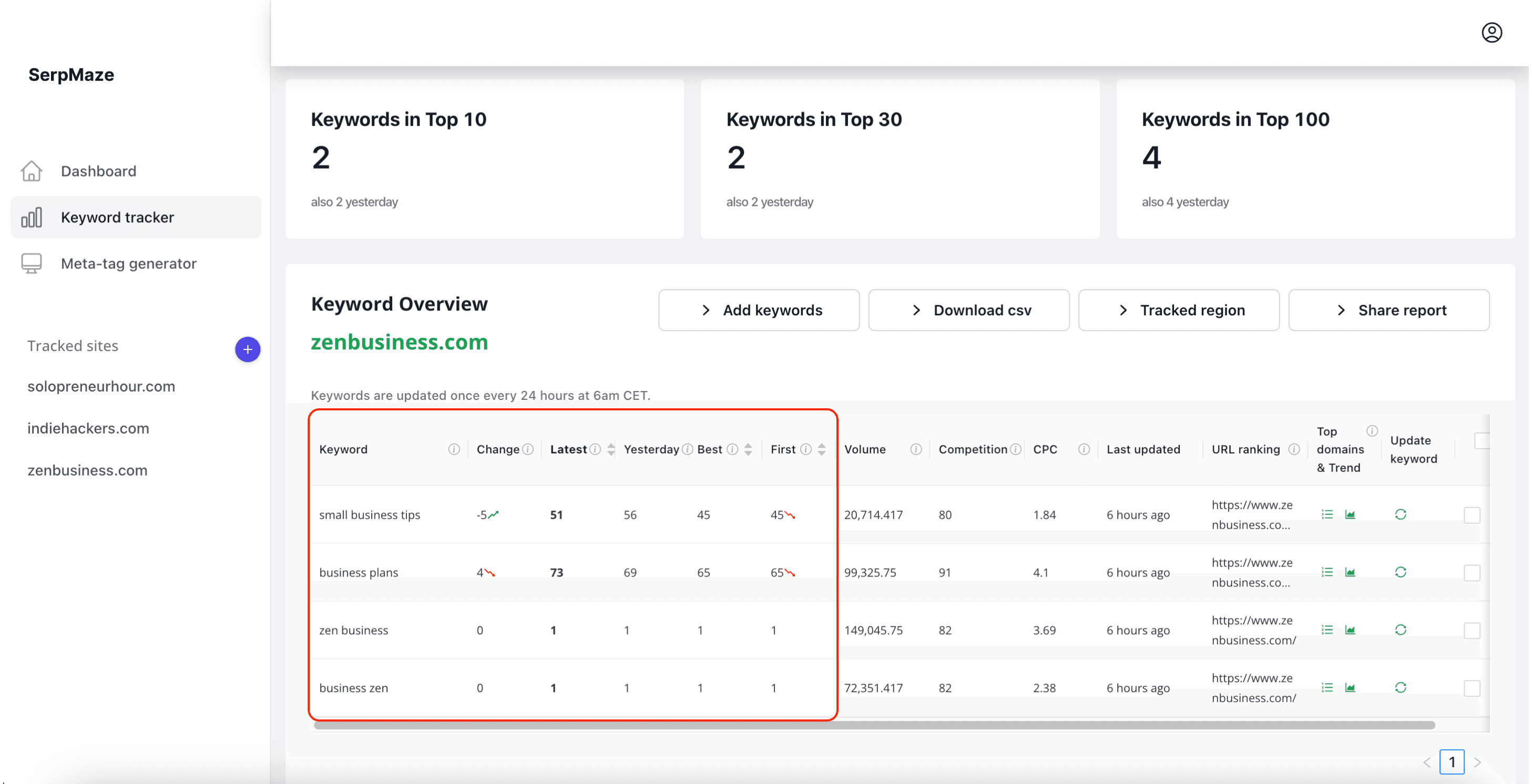Open the user account profile icon
Image resolution: width=1532 pixels, height=784 pixels.
[x=1491, y=33]
